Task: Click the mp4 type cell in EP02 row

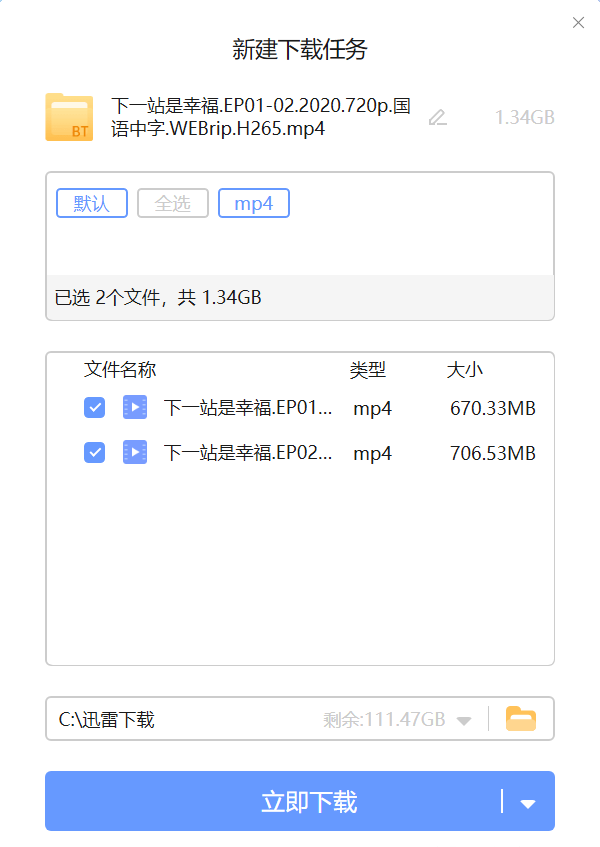Action: 372,454
